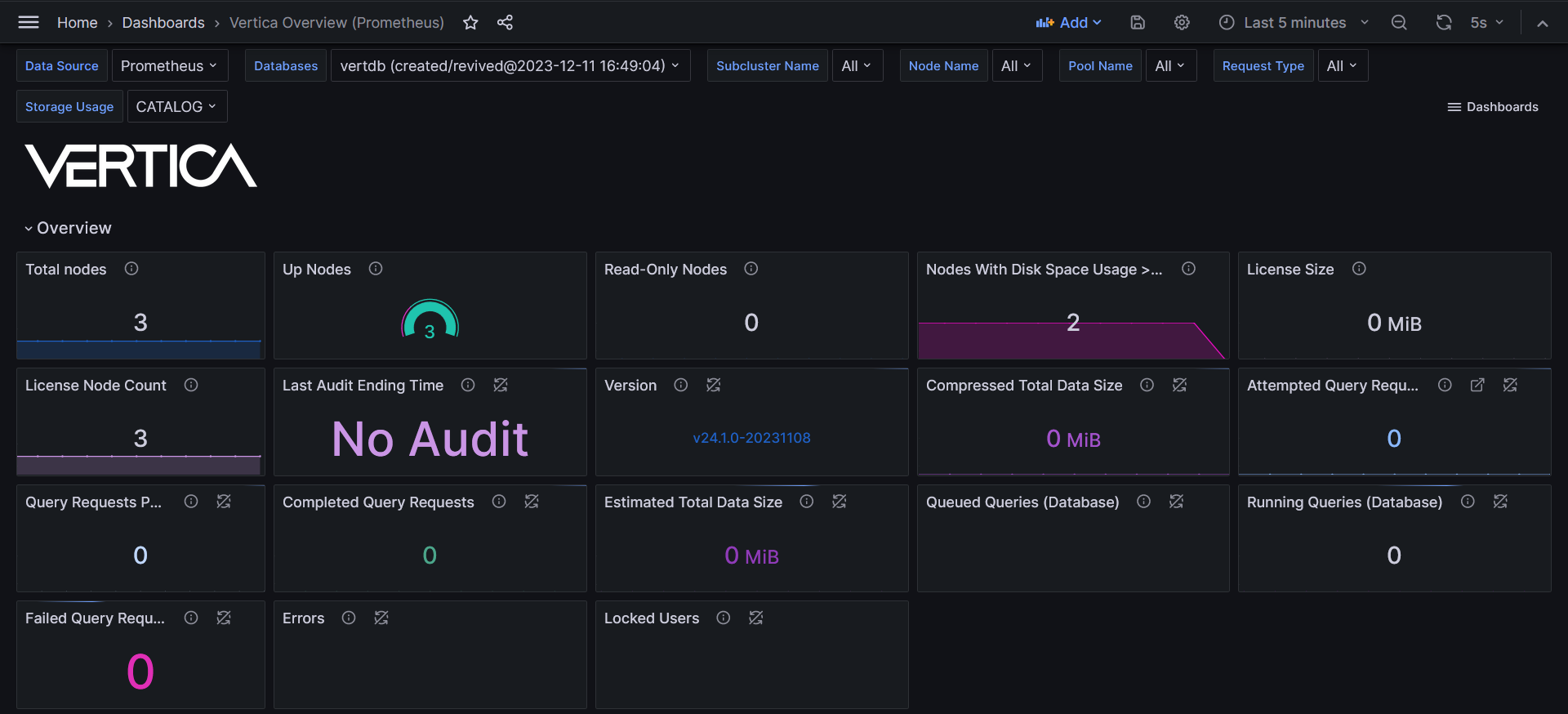Open the Prometheus data source dropdown
Screen dimensions: 1568x714
click(169, 65)
